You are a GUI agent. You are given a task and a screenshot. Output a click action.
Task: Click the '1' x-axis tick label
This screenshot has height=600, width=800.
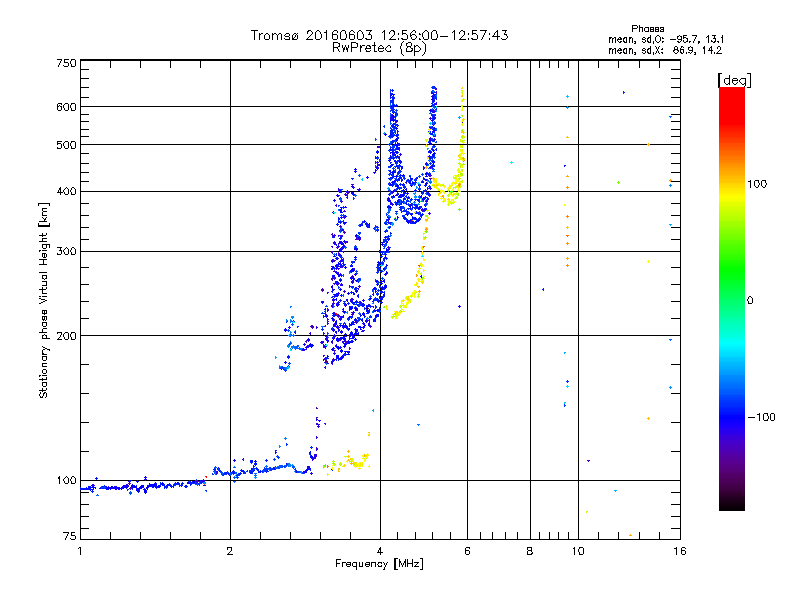point(80,551)
